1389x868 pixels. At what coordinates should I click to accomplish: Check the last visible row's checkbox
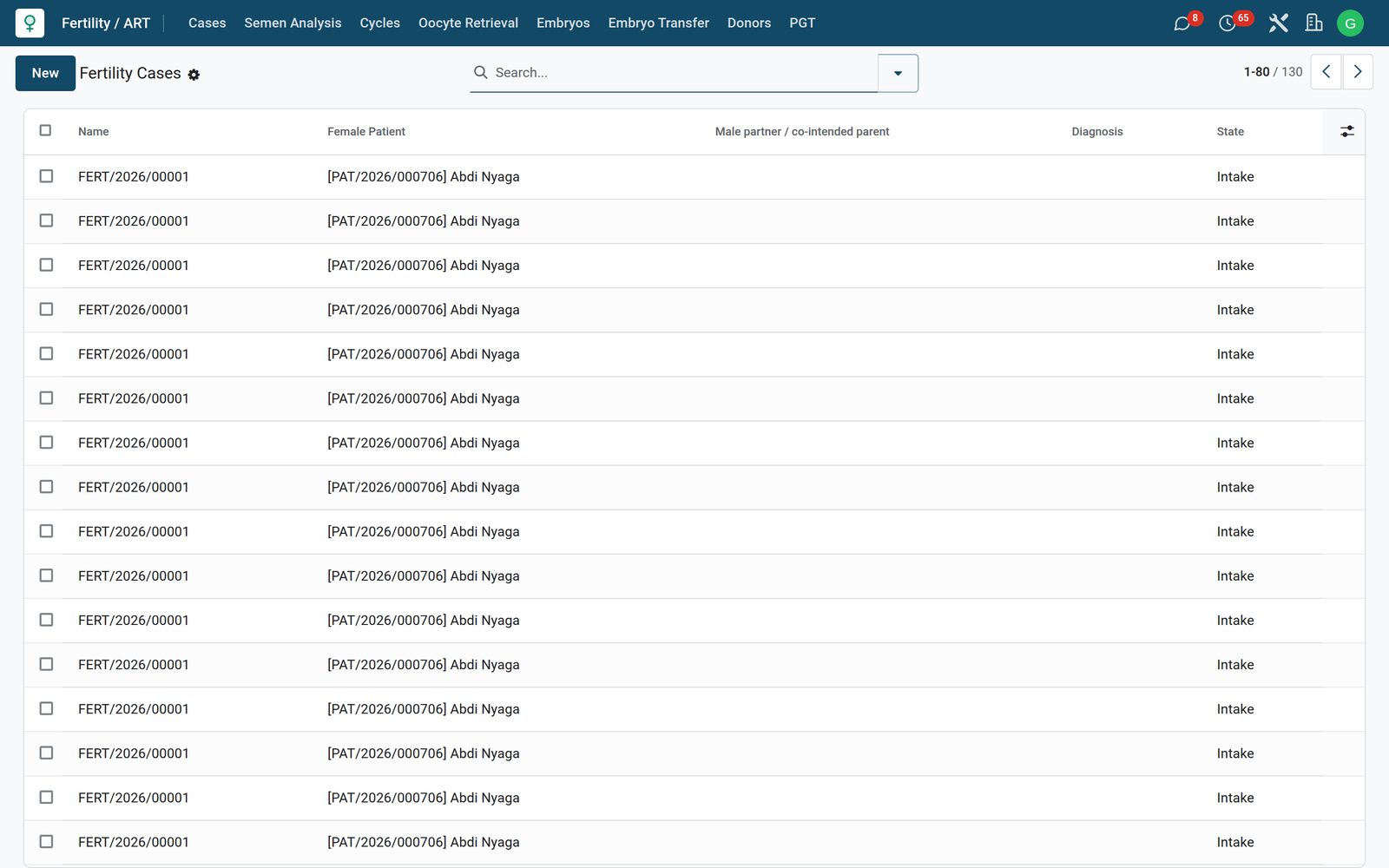point(46,842)
